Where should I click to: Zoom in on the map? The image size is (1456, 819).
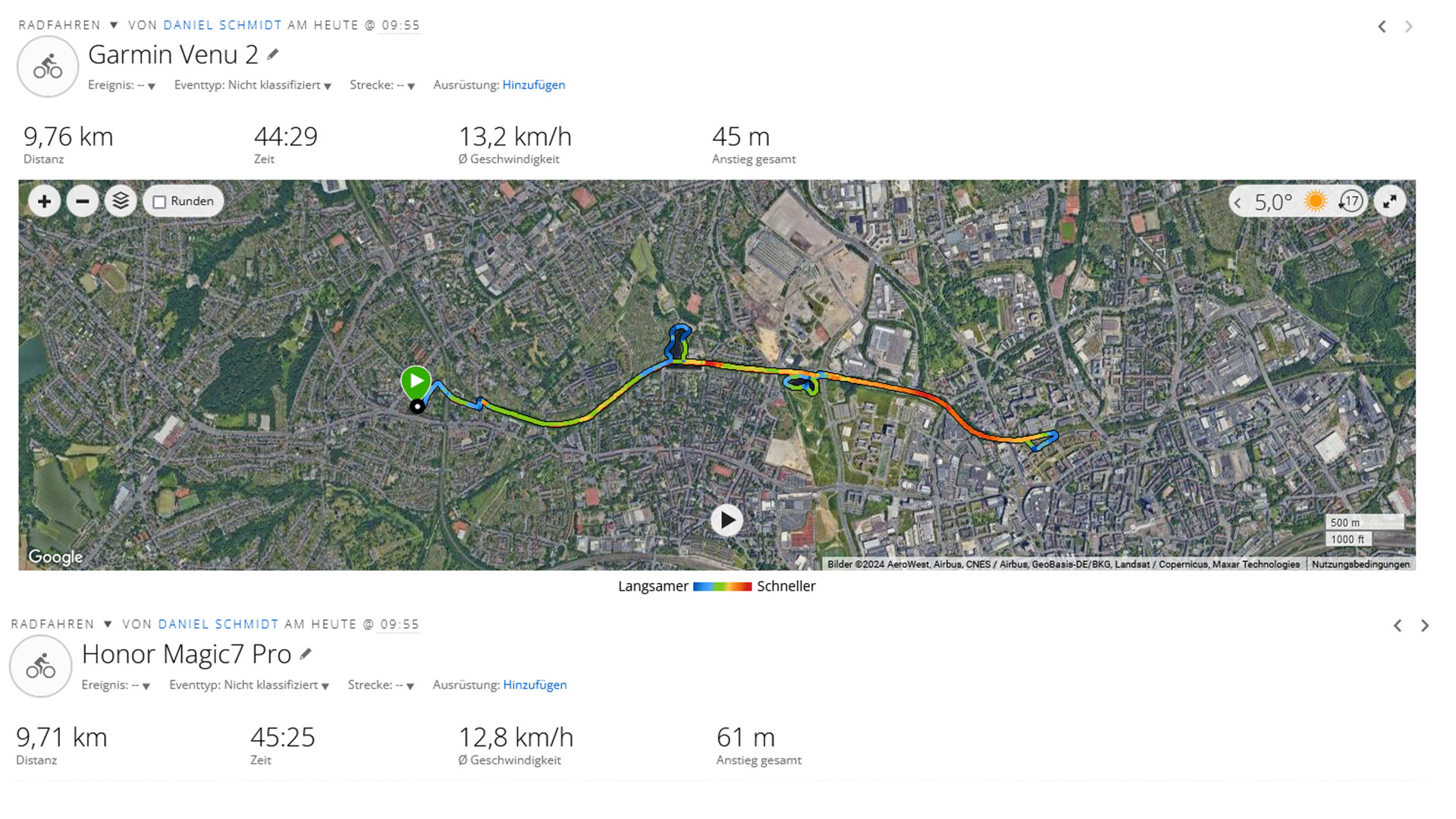[44, 202]
